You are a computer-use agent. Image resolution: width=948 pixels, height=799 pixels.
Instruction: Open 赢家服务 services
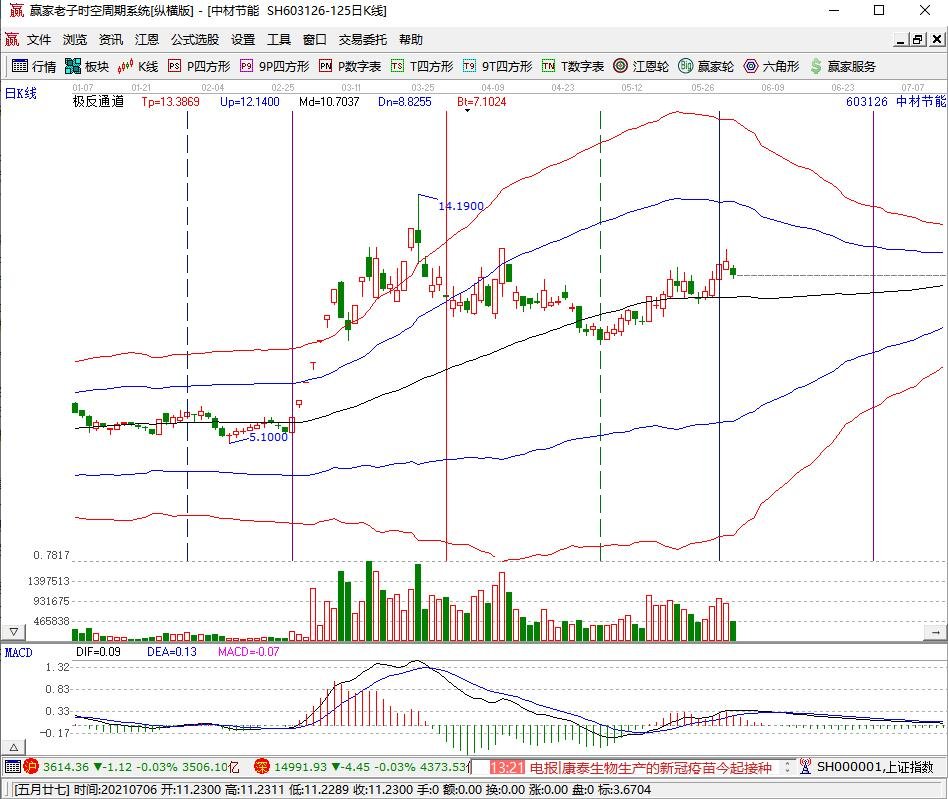click(843, 67)
